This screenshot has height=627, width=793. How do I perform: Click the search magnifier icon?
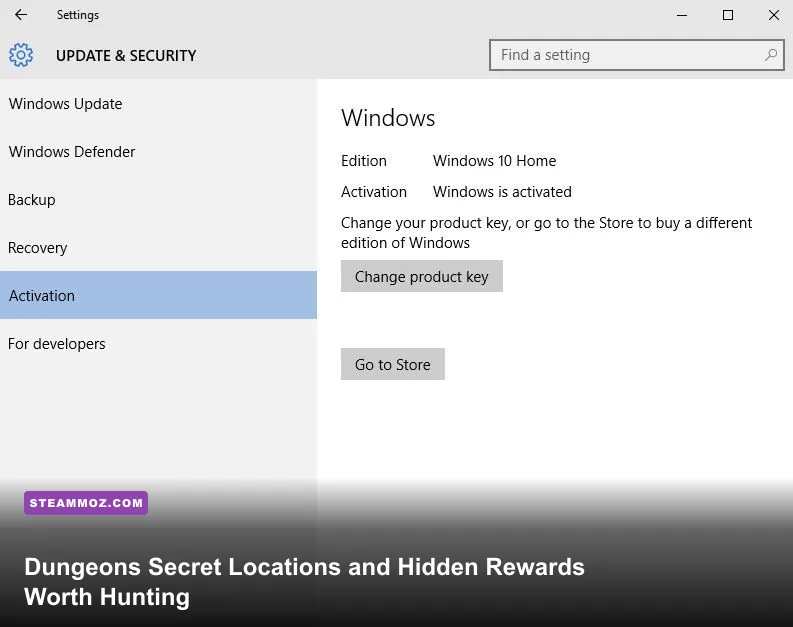click(x=771, y=55)
